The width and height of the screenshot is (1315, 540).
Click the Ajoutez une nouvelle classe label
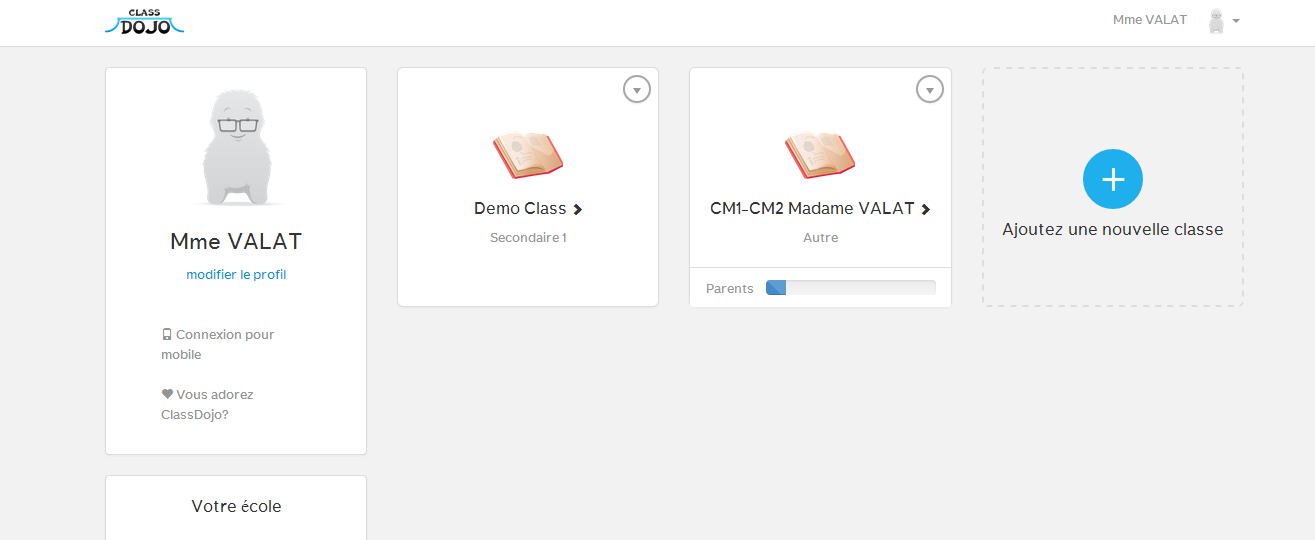coord(1113,229)
